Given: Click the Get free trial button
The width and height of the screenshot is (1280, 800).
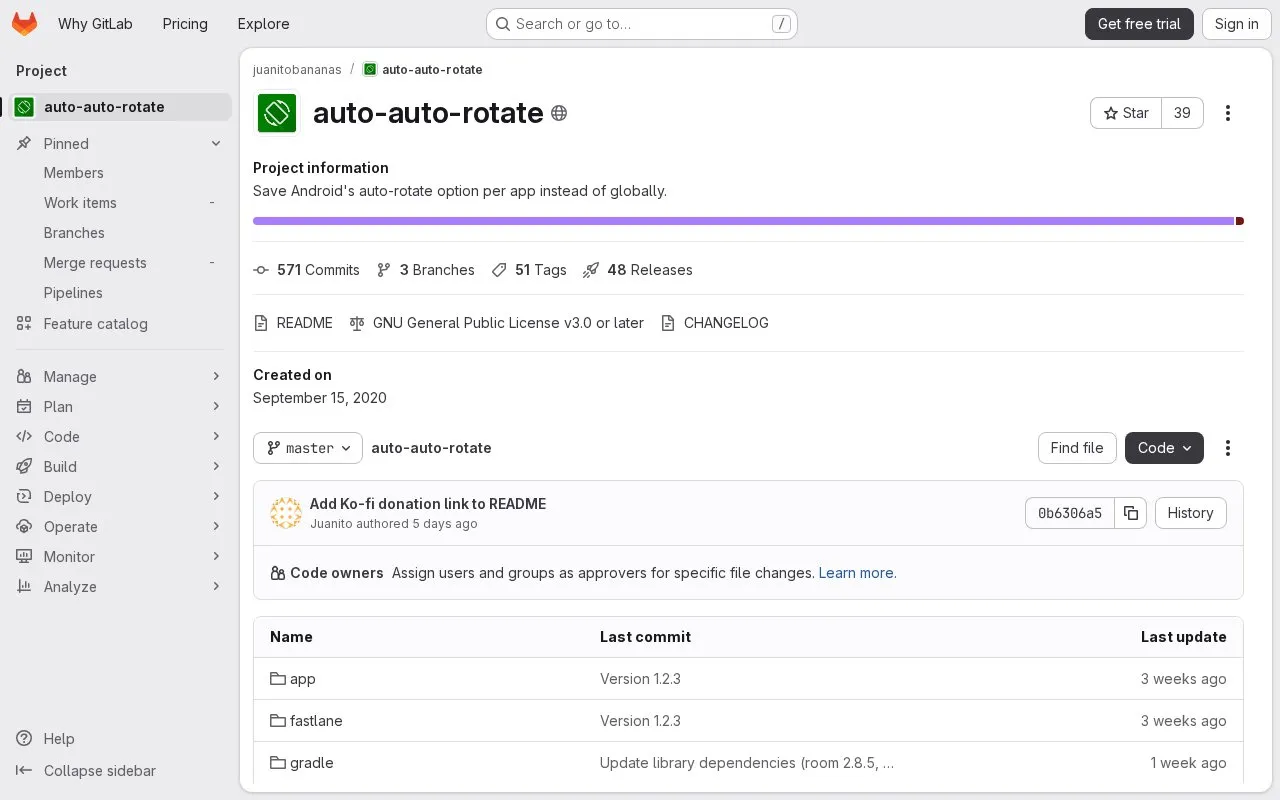Looking at the screenshot, I should 1139,24.
